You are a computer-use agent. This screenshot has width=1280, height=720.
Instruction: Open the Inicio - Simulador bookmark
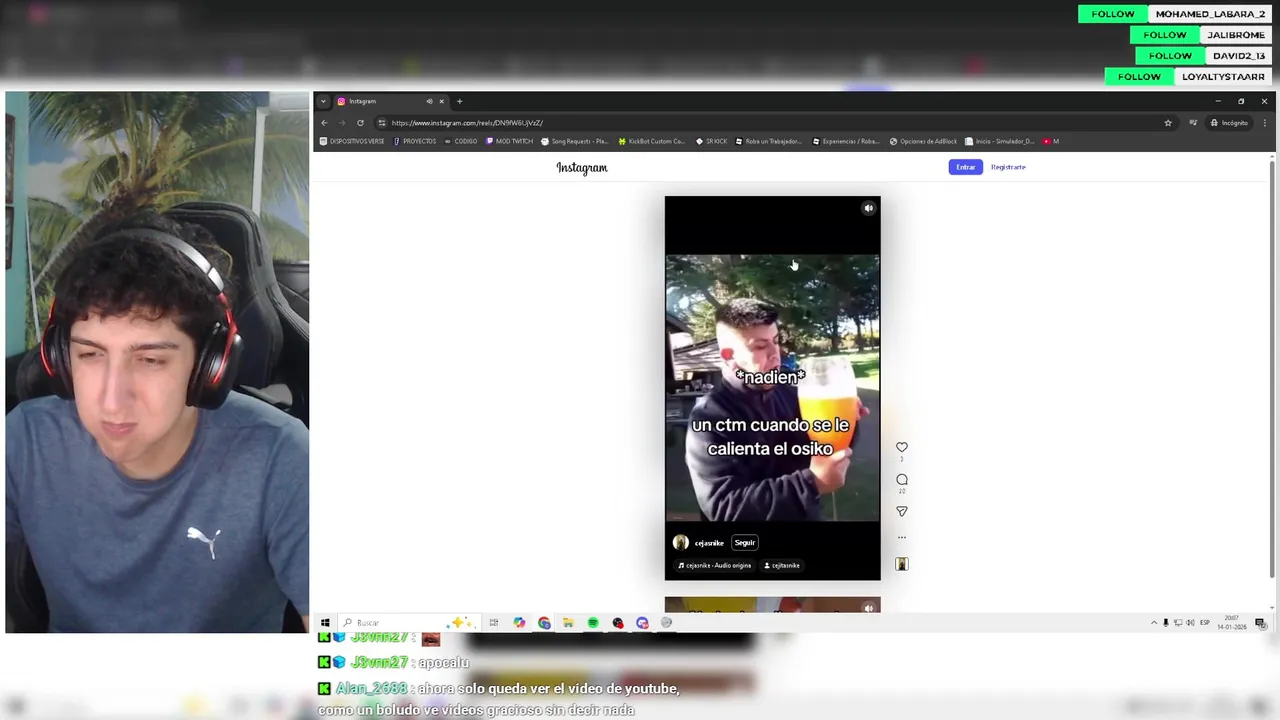point(999,141)
